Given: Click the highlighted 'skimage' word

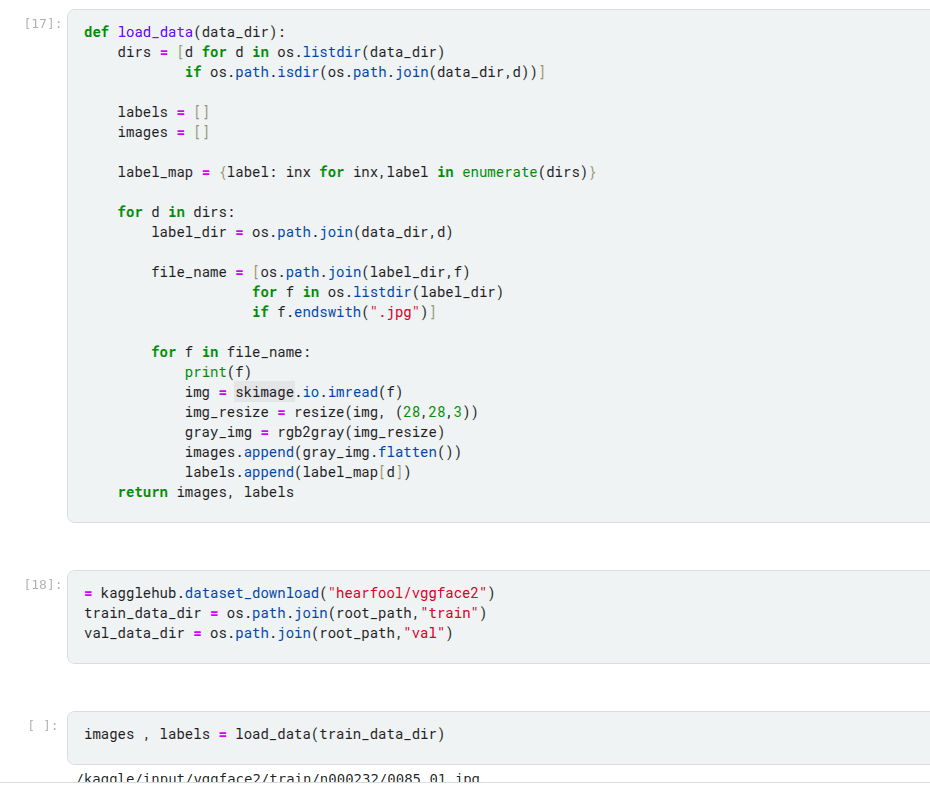Looking at the screenshot, I should [265, 392].
